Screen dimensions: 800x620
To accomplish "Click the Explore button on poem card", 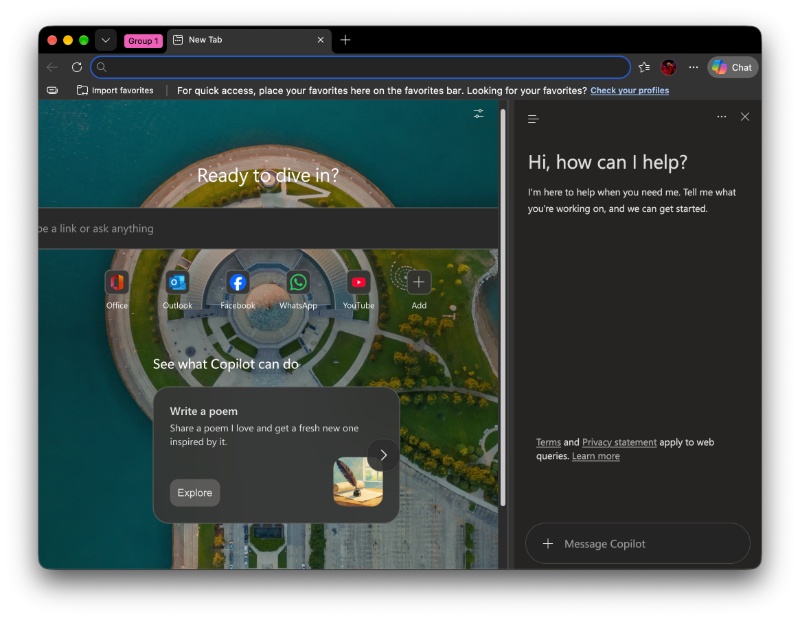I will click(x=195, y=492).
